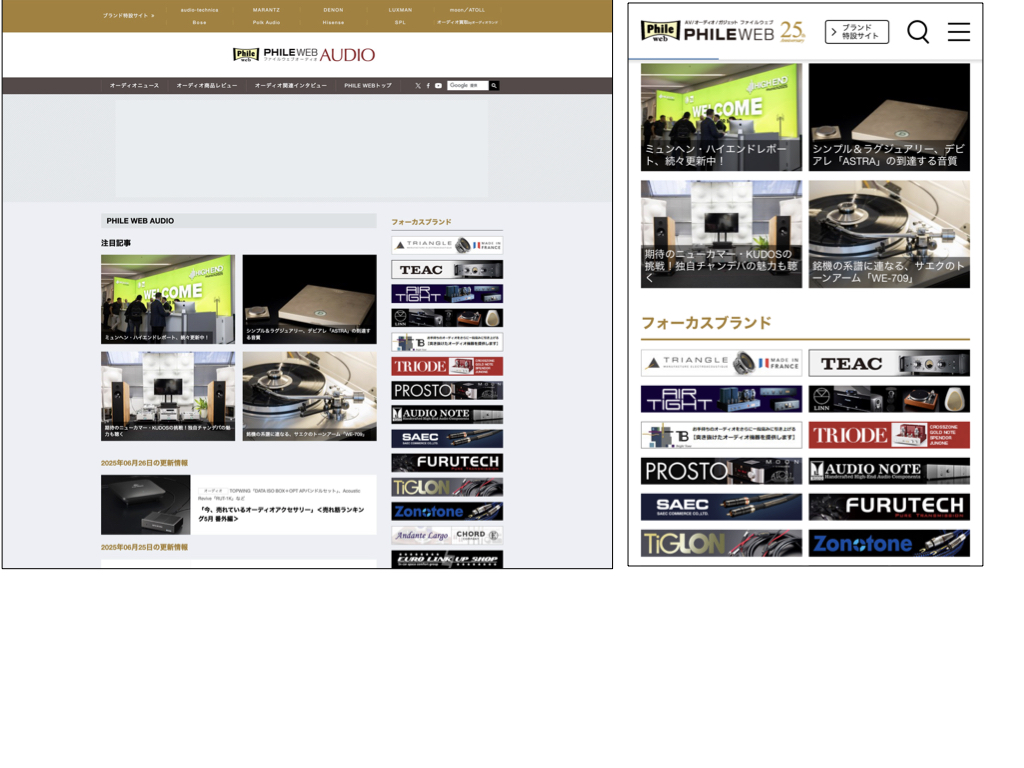Open オーディオ関連インタビュー in the desktop nav bar

291,86
